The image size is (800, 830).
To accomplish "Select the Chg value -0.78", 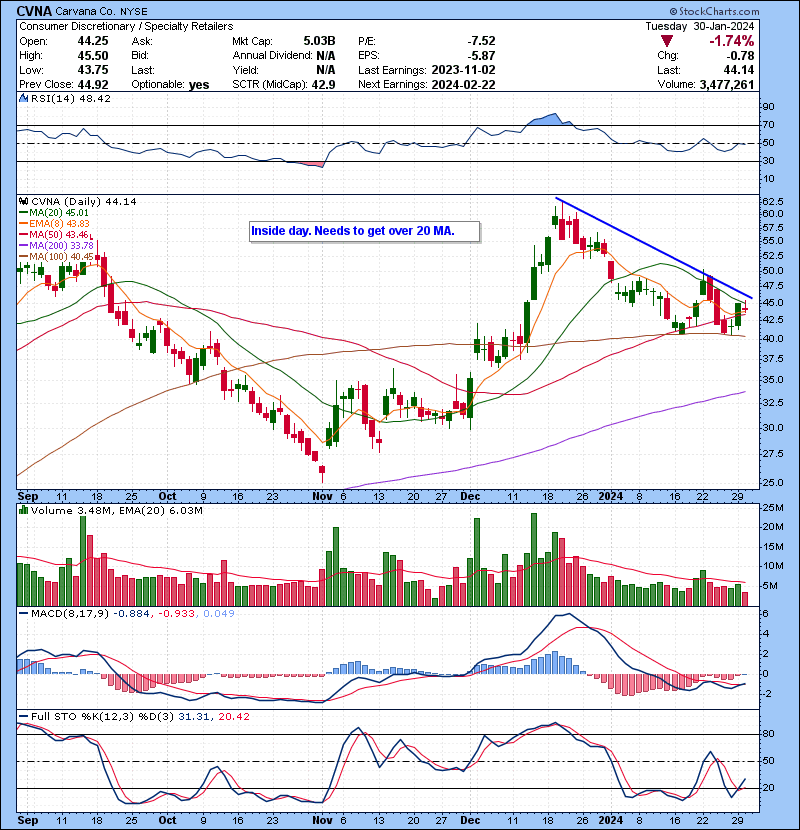I will click(741, 56).
